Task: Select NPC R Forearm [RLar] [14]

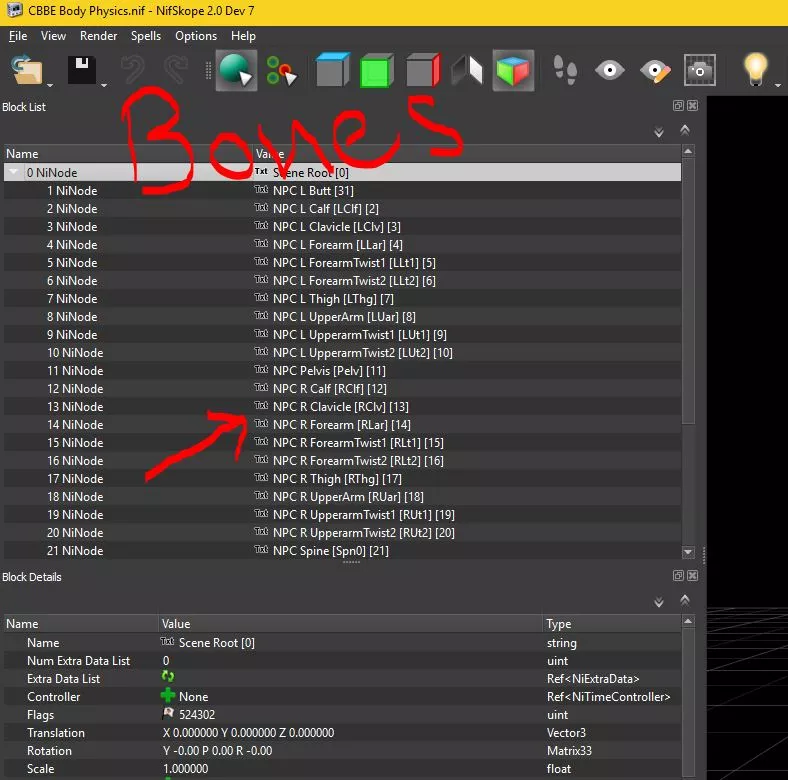Action: (x=342, y=425)
